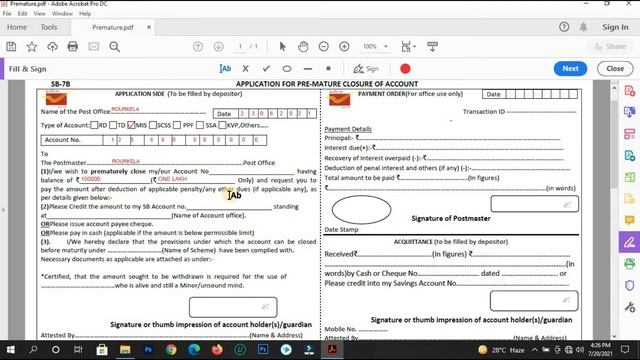Viewport: 640px width, 360px height.
Task: Select the dot tool
Action: point(328,69)
